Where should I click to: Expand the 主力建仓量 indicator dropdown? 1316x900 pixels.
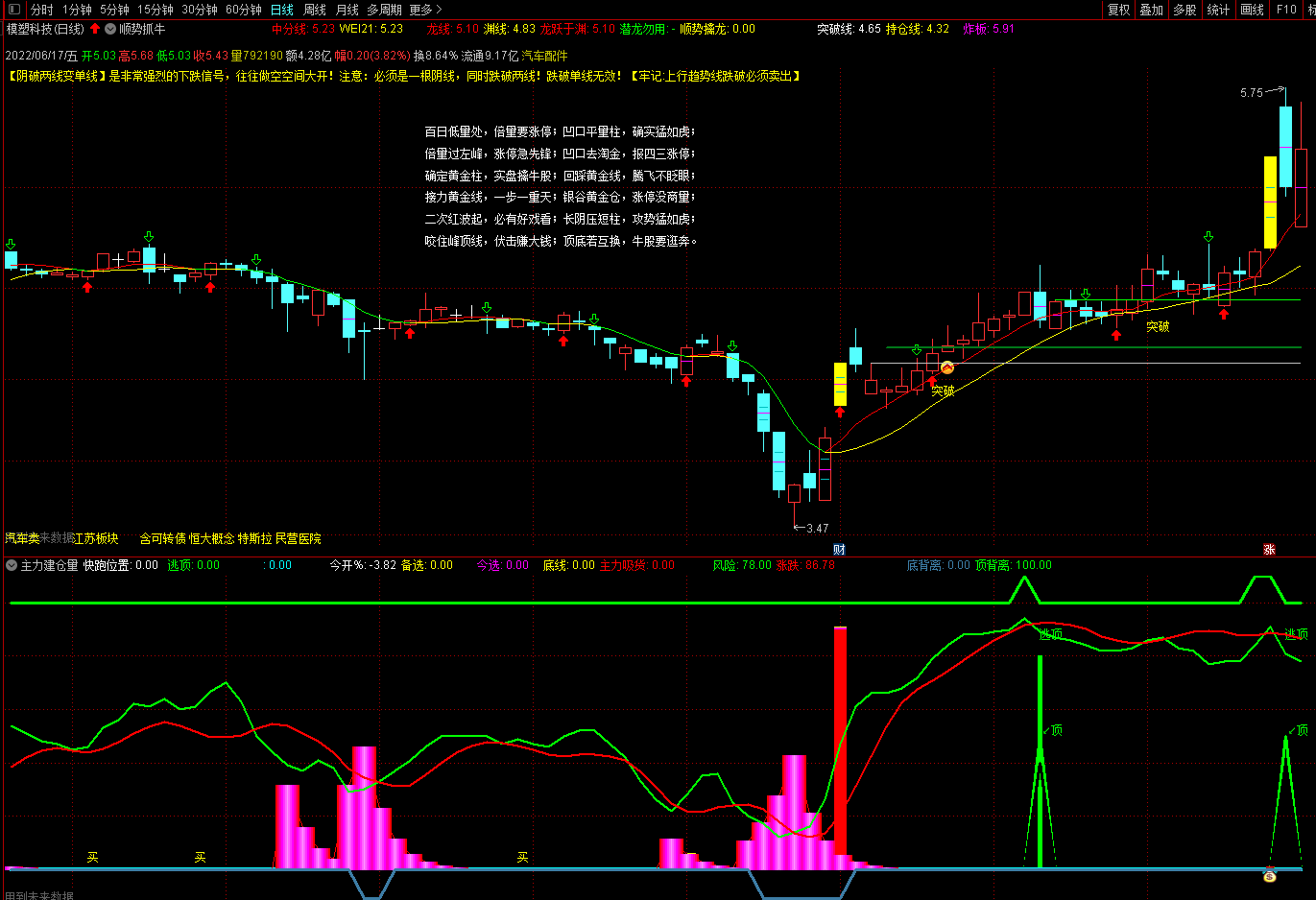coord(12,565)
